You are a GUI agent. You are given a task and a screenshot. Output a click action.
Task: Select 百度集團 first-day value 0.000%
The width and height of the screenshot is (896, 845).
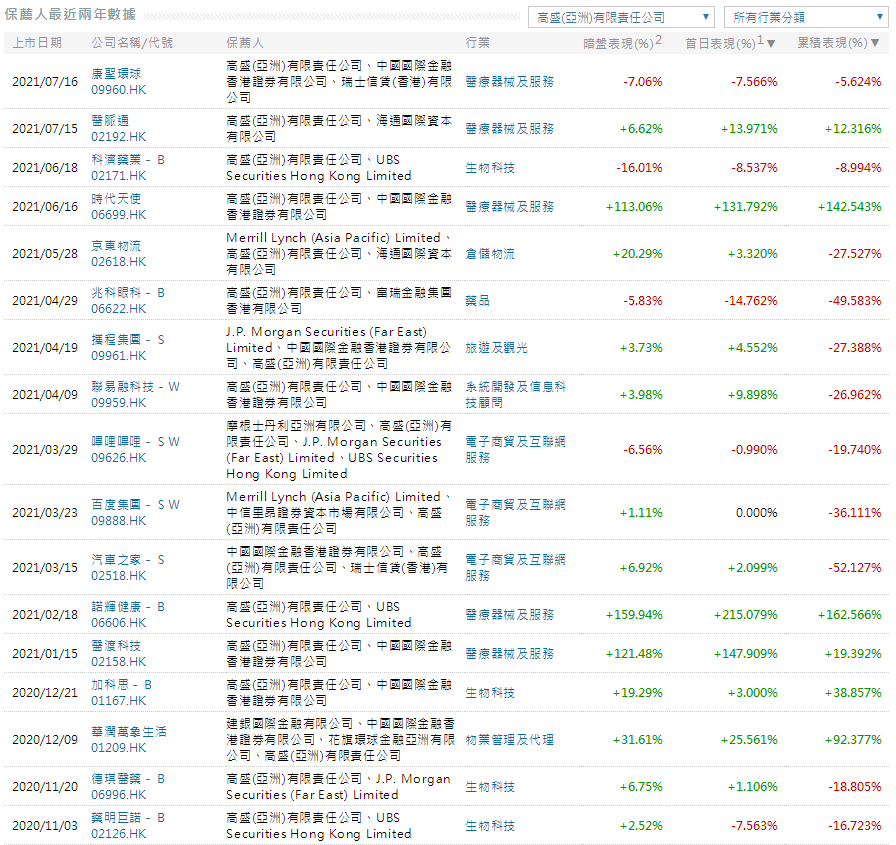[x=757, y=512]
